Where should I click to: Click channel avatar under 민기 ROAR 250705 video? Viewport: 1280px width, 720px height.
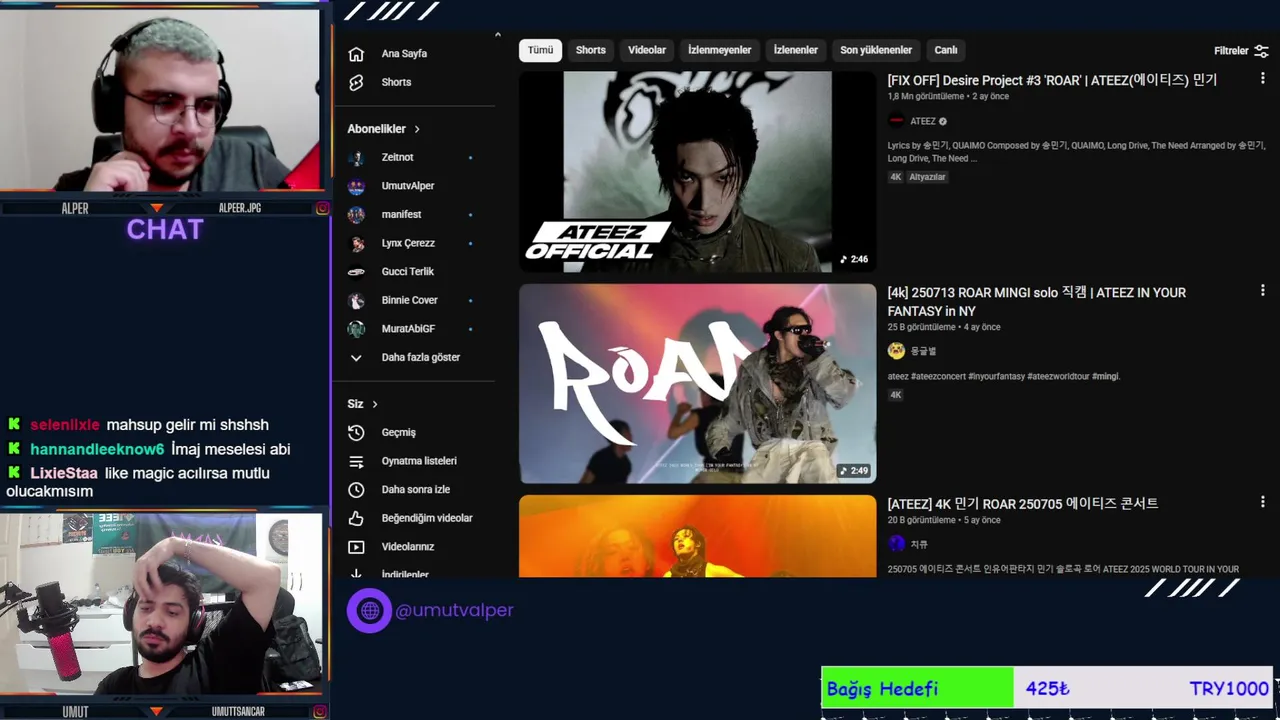[x=896, y=544]
